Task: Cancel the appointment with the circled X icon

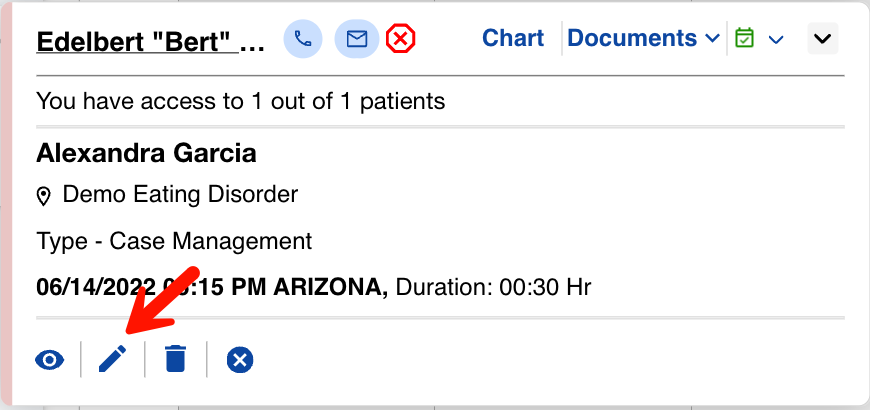Action: tap(239, 359)
